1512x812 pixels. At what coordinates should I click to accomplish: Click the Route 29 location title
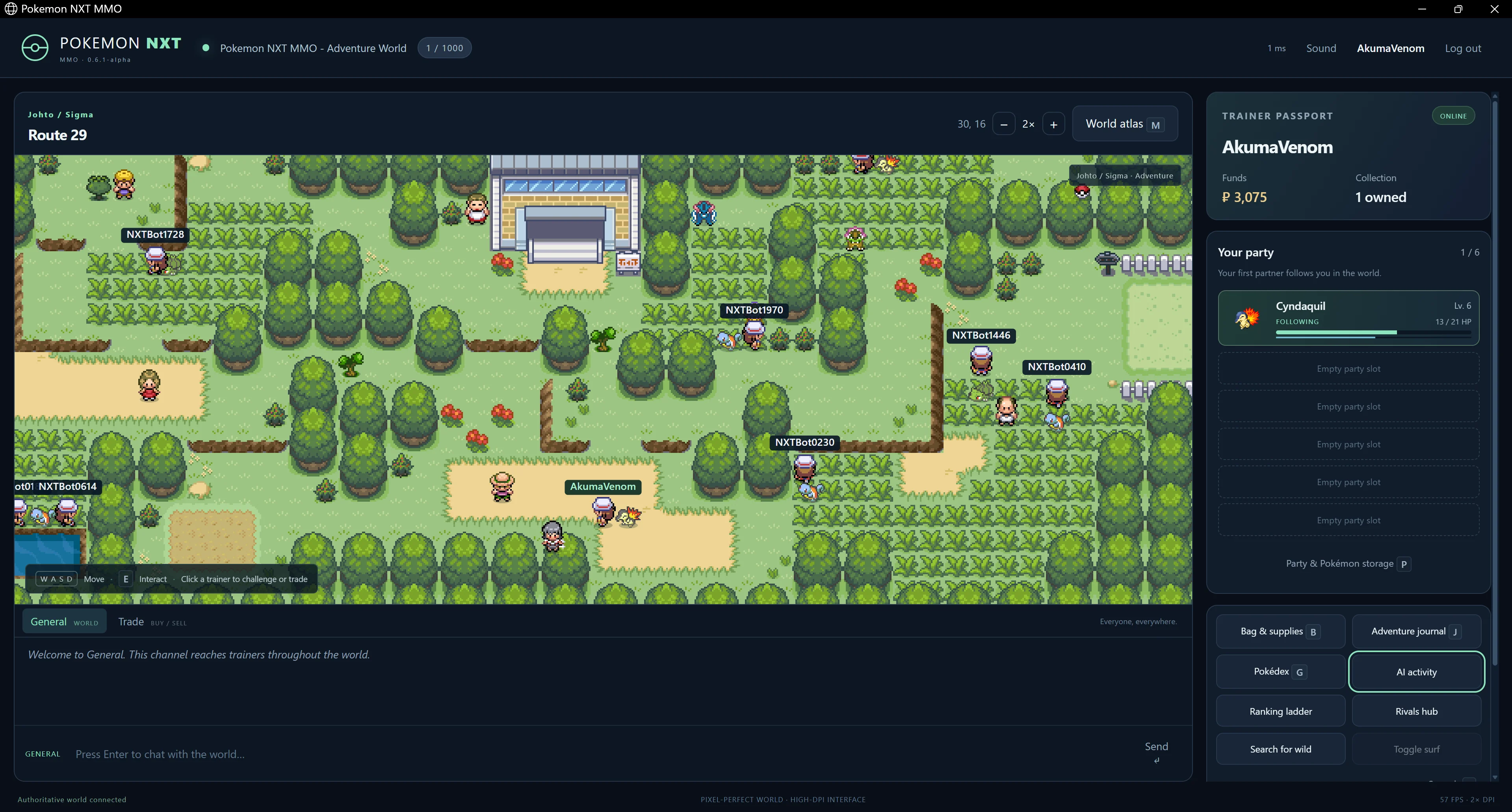(x=58, y=135)
